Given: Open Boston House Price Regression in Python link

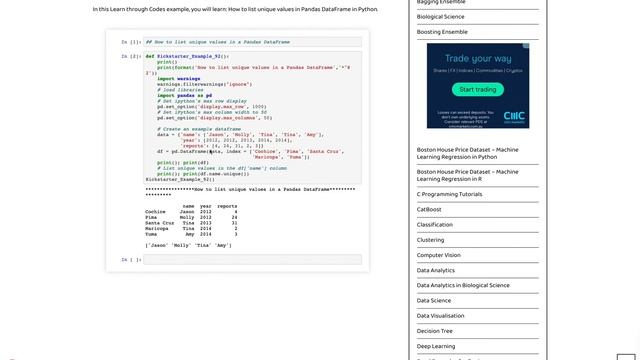Looking at the screenshot, I should 467,153.
